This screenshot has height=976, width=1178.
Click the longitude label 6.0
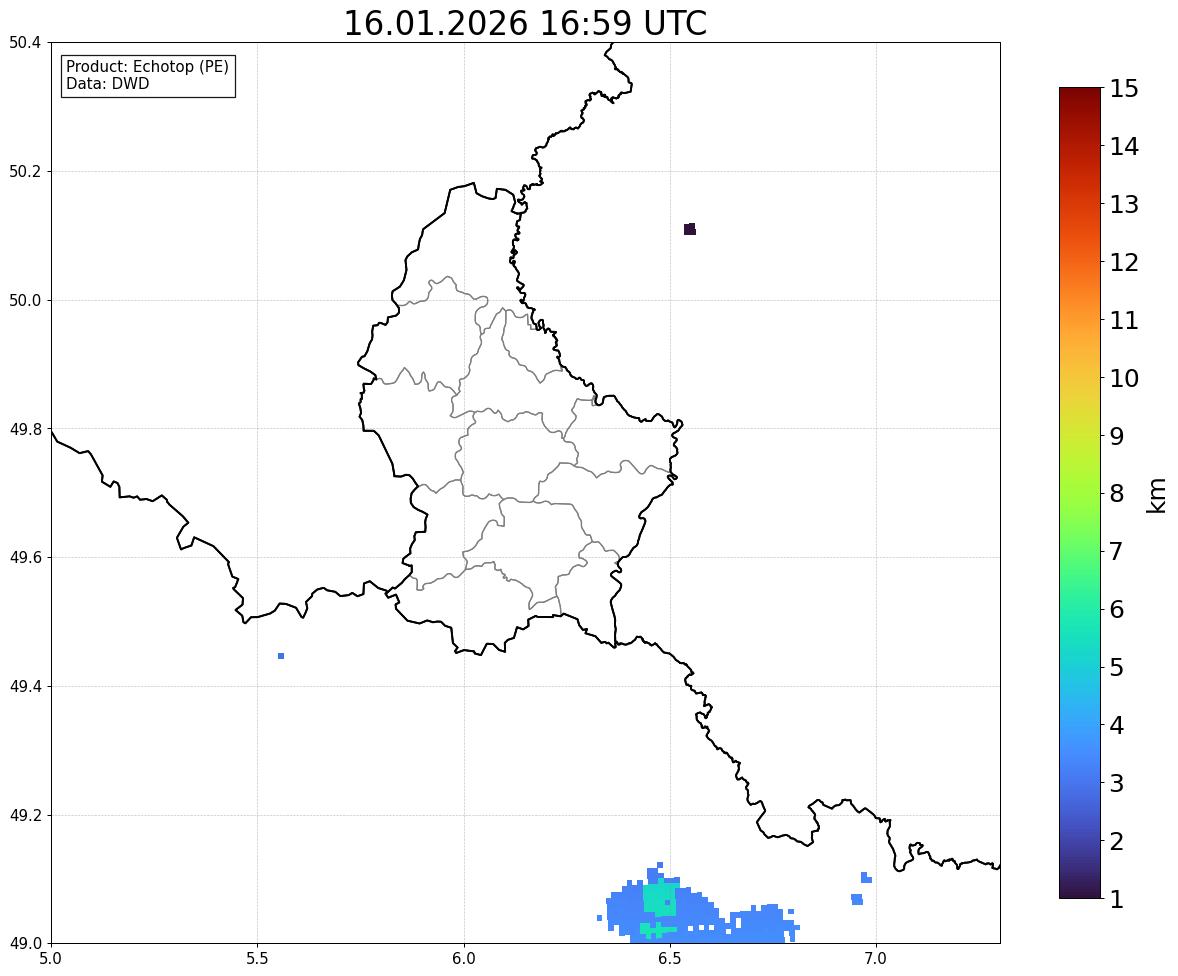(x=464, y=959)
